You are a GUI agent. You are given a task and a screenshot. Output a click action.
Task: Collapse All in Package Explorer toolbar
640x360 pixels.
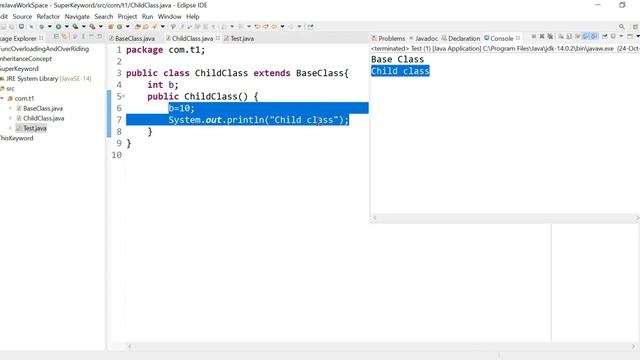pos(56,36)
